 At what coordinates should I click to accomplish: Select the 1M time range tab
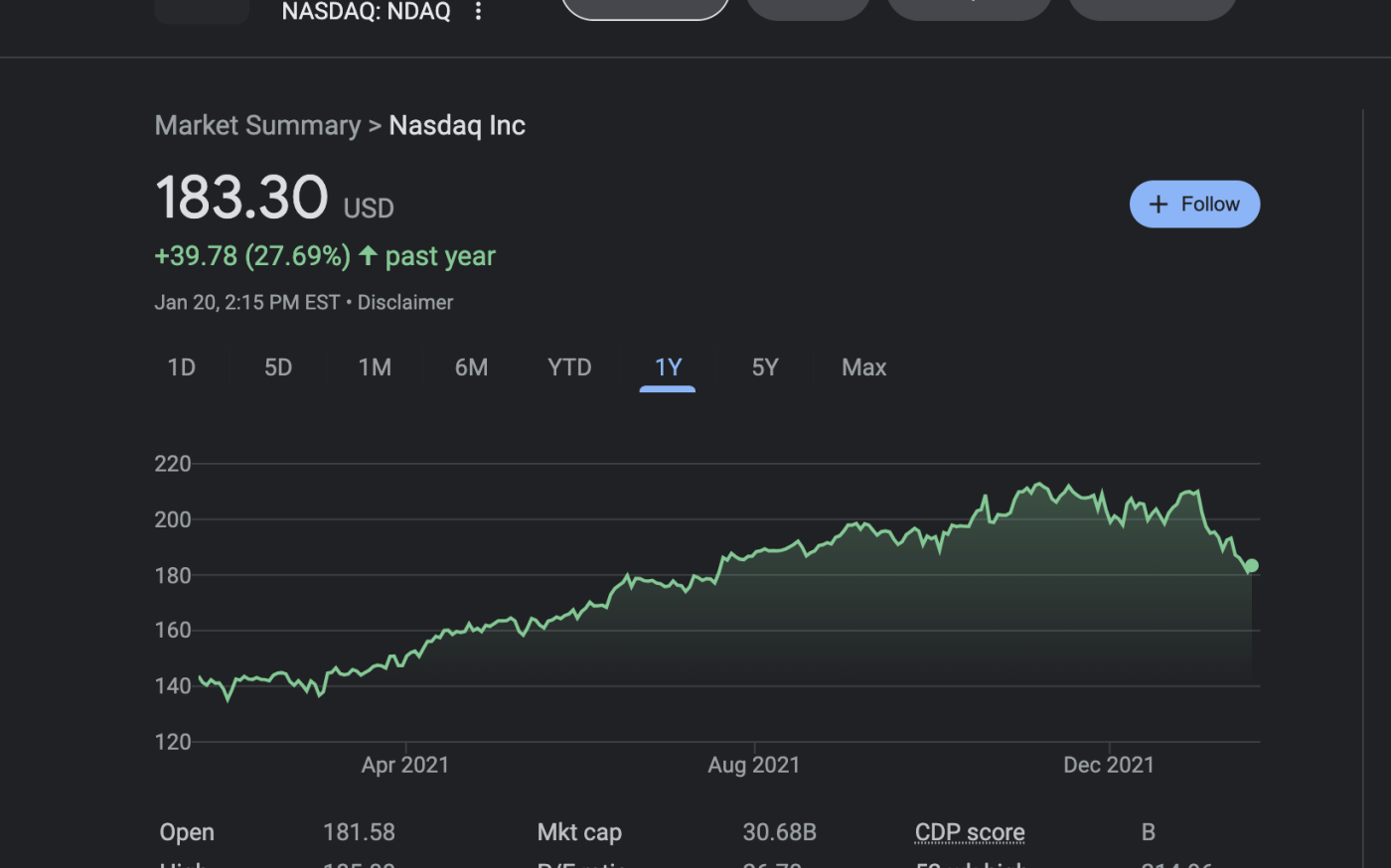click(x=375, y=367)
